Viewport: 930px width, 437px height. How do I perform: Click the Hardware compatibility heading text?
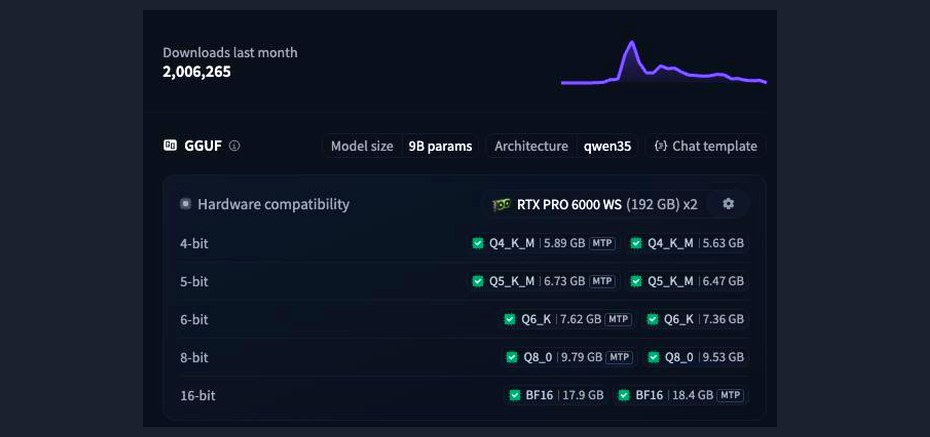273,205
